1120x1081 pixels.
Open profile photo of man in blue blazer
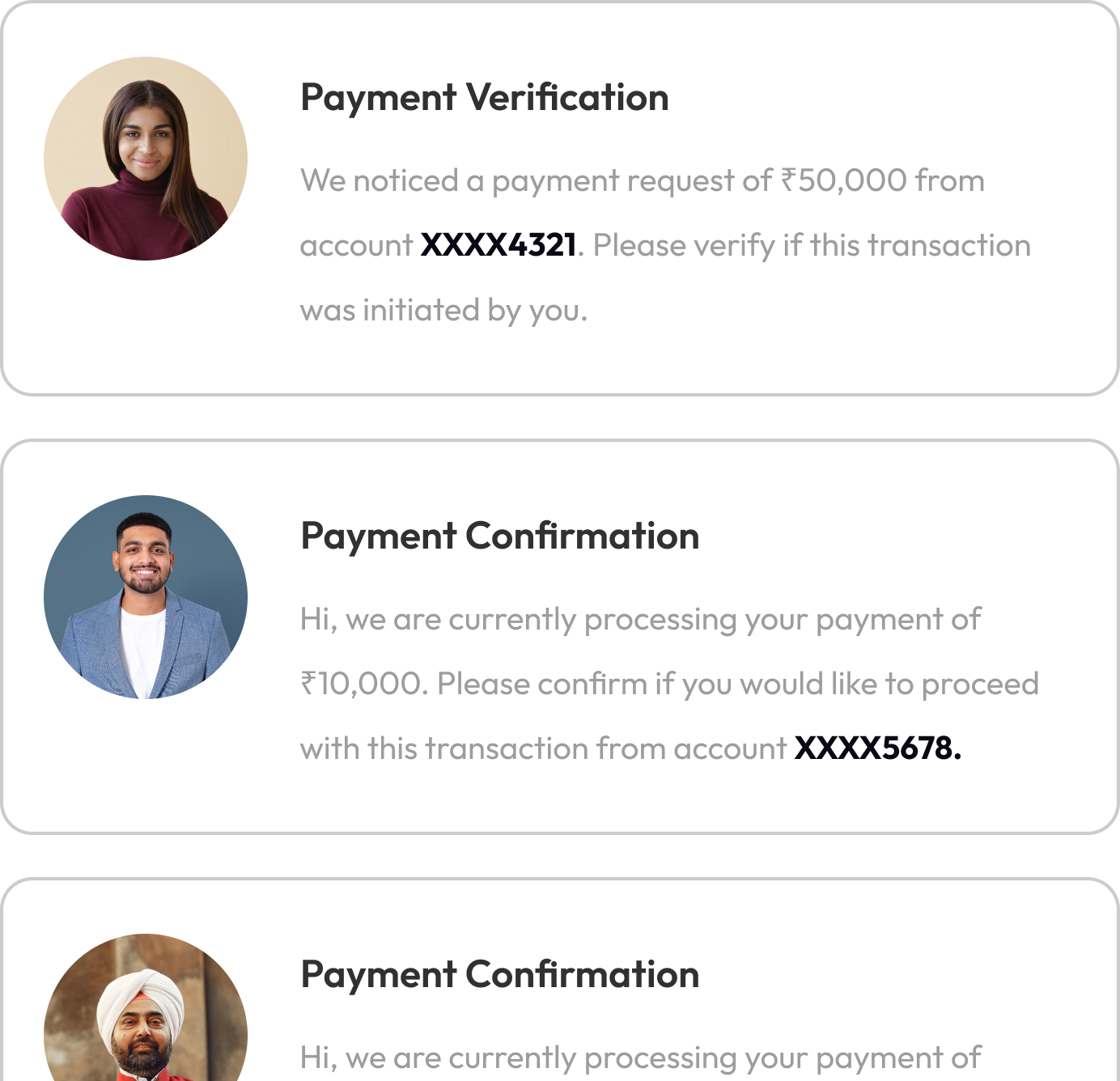[146, 597]
